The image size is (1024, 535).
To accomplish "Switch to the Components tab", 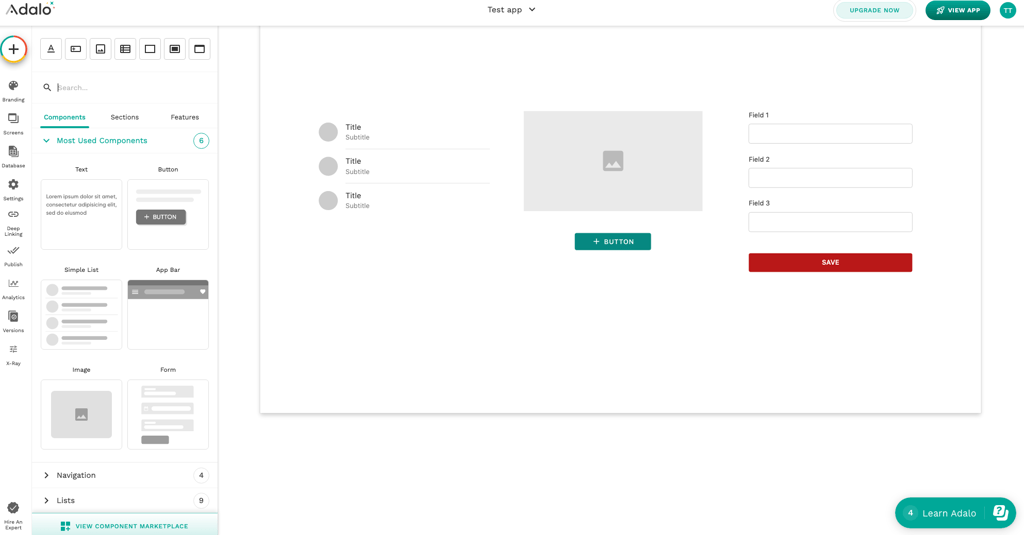I will pyautogui.click(x=65, y=118).
